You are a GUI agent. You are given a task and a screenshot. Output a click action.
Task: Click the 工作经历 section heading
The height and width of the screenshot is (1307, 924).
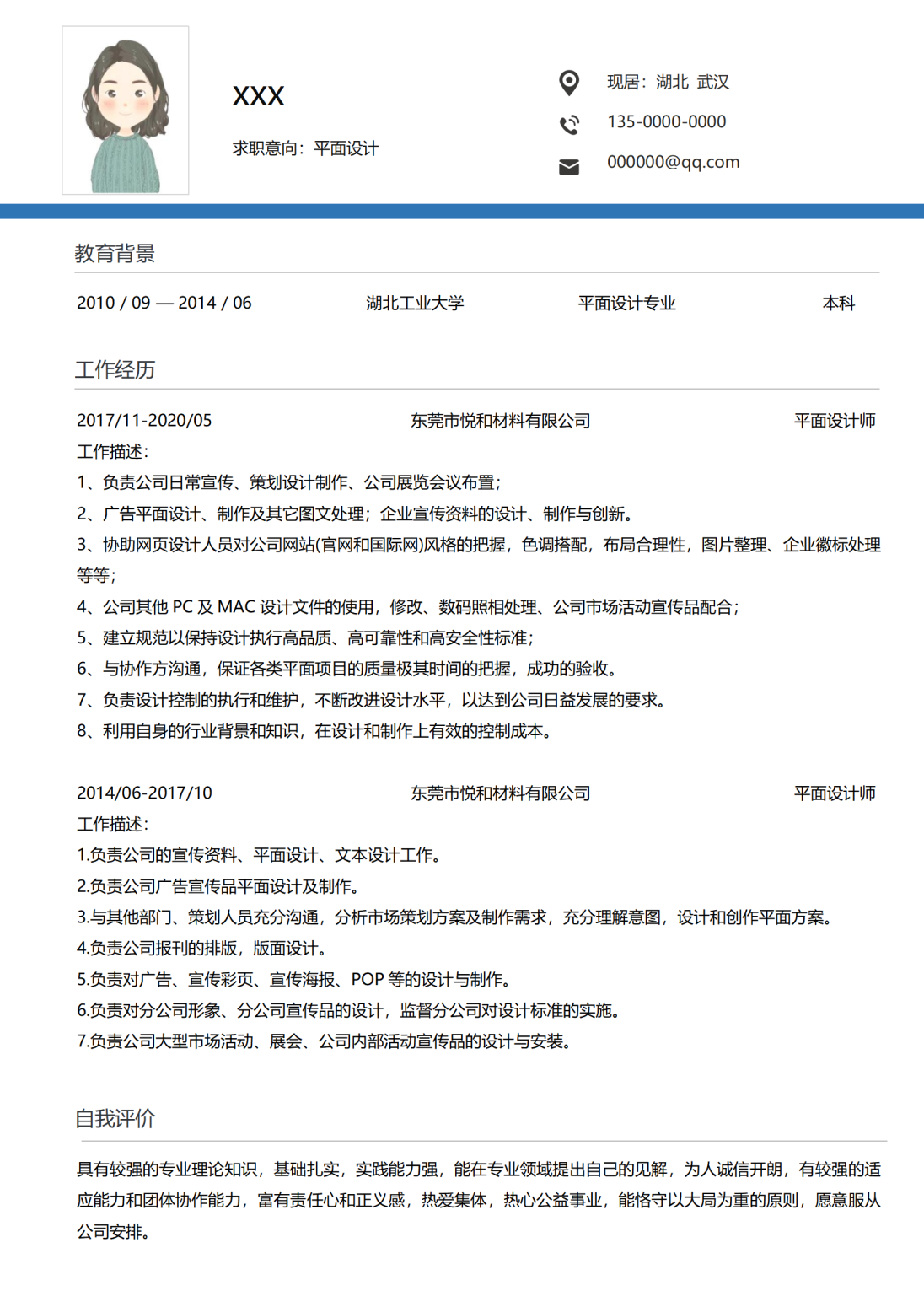[x=115, y=369]
